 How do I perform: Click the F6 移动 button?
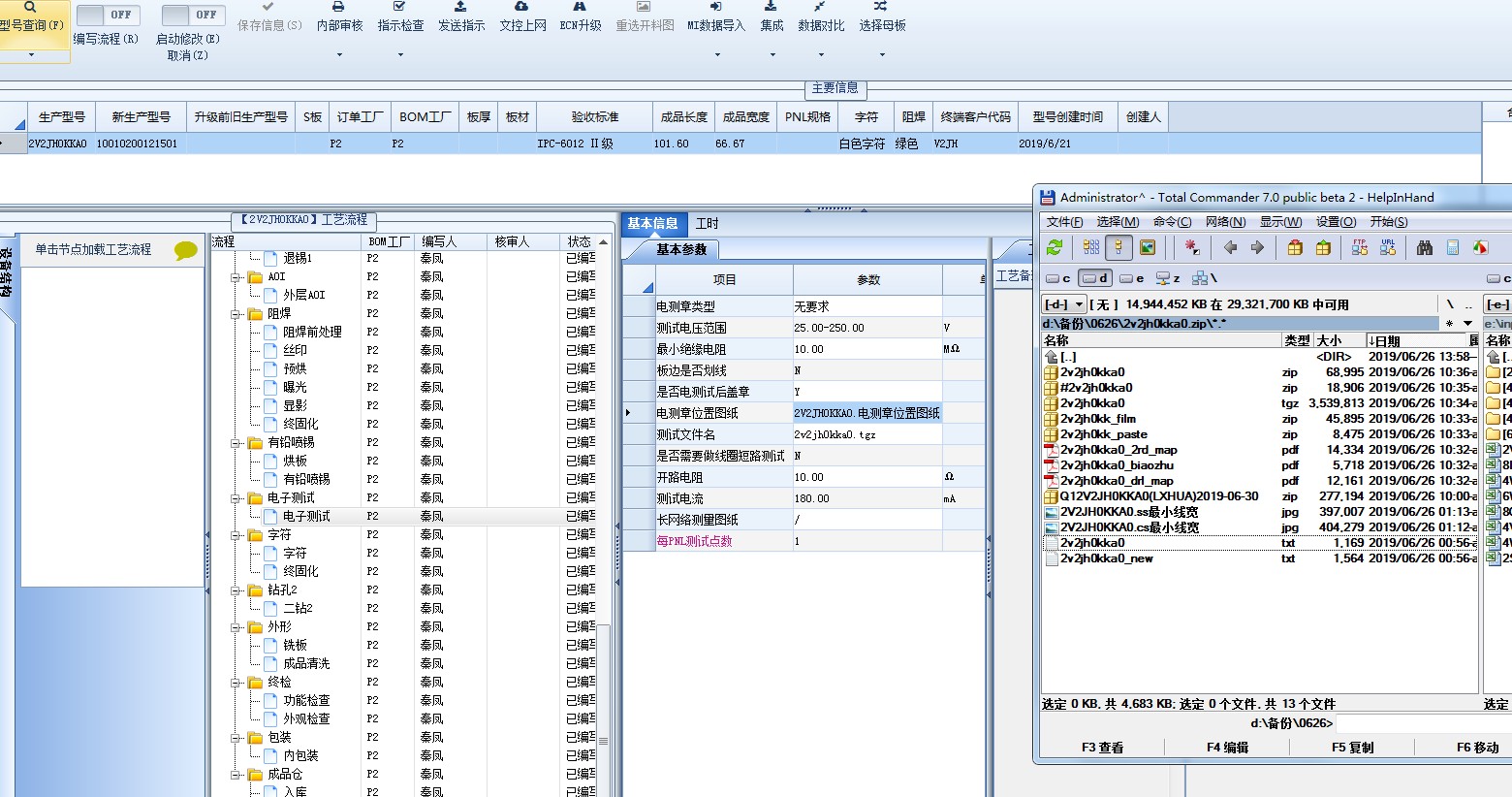tap(1477, 748)
